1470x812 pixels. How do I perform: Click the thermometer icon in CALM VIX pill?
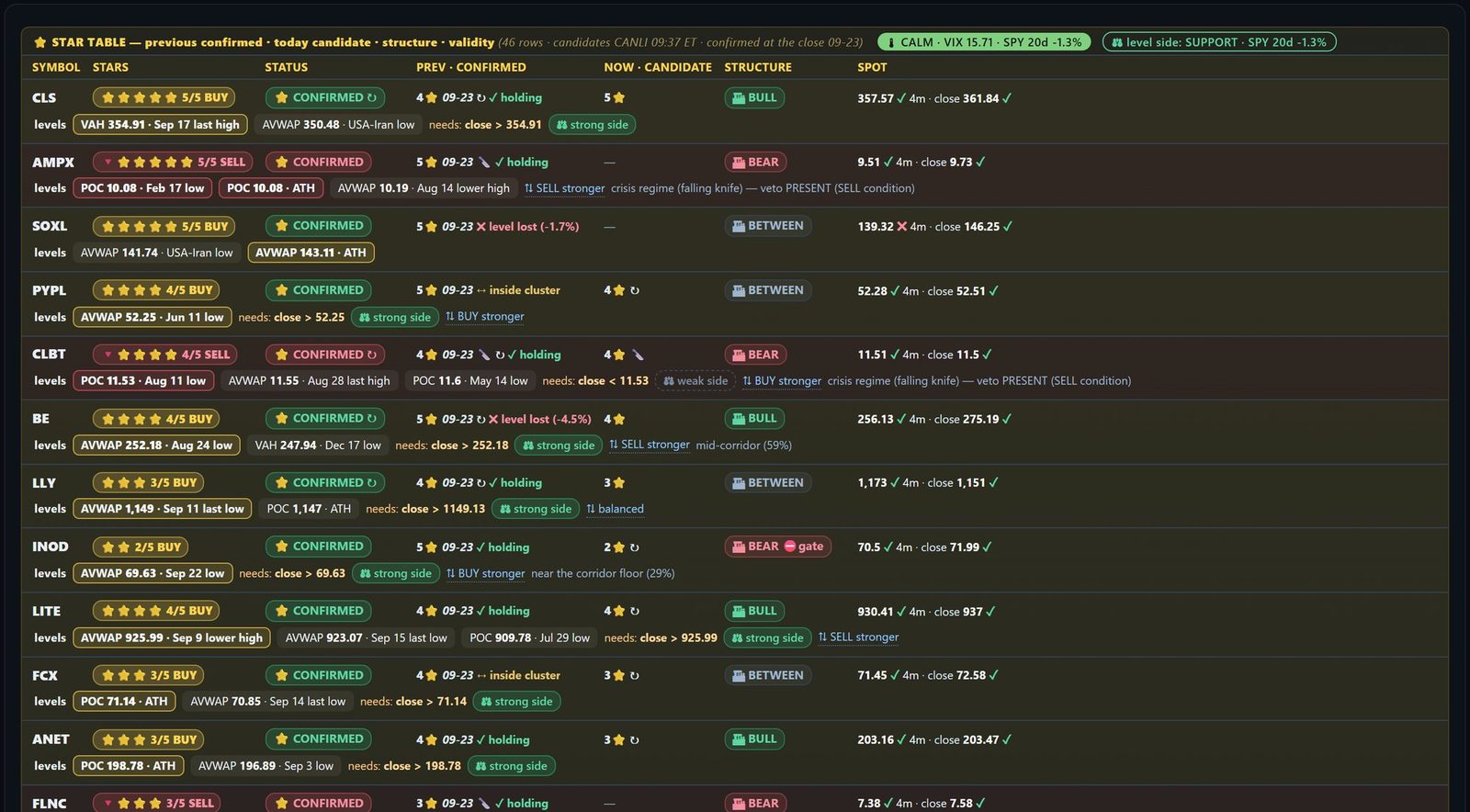pos(890,42)
